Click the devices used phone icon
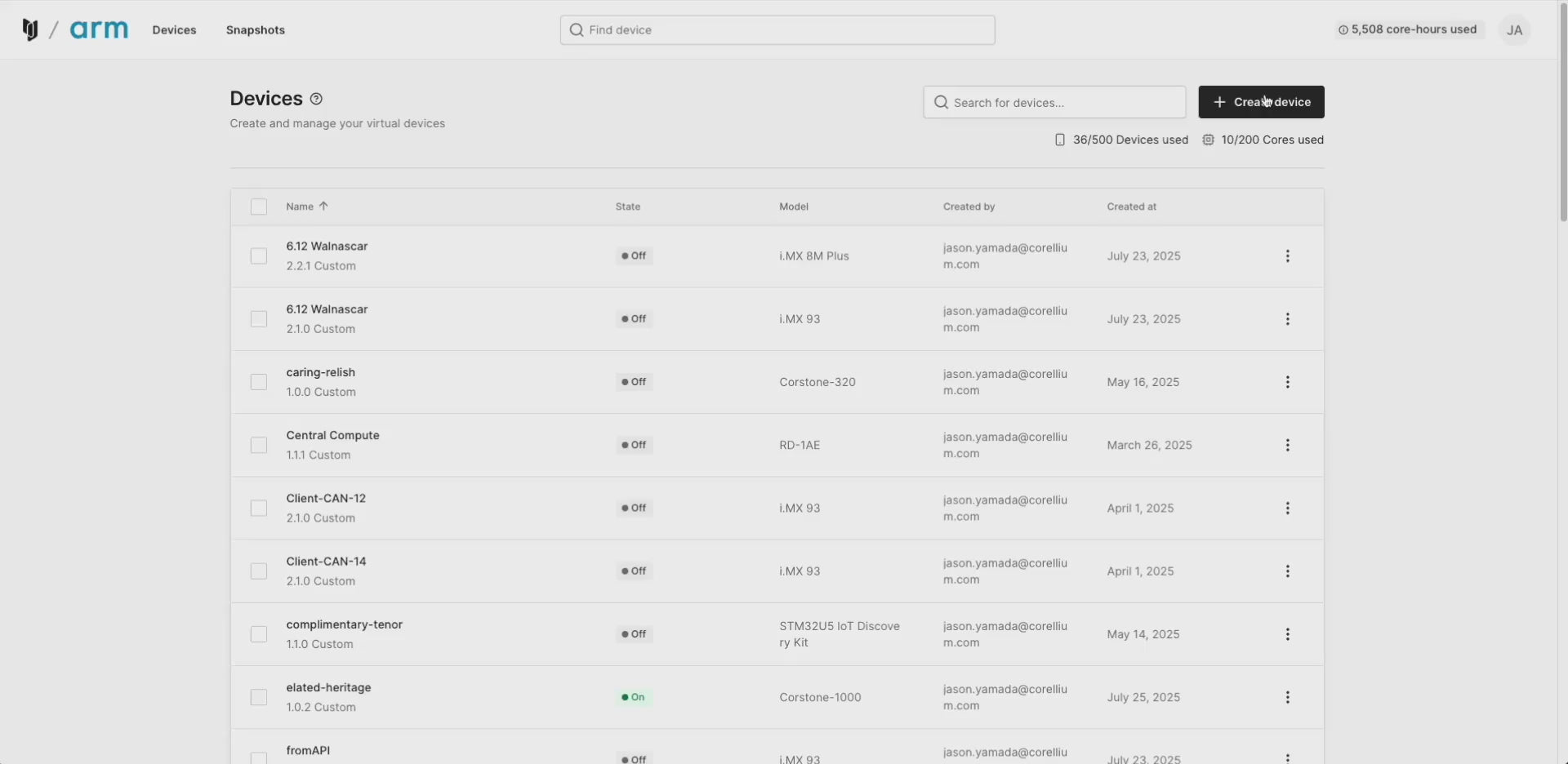The image size is (1568, 764). tap(1059, 140)
